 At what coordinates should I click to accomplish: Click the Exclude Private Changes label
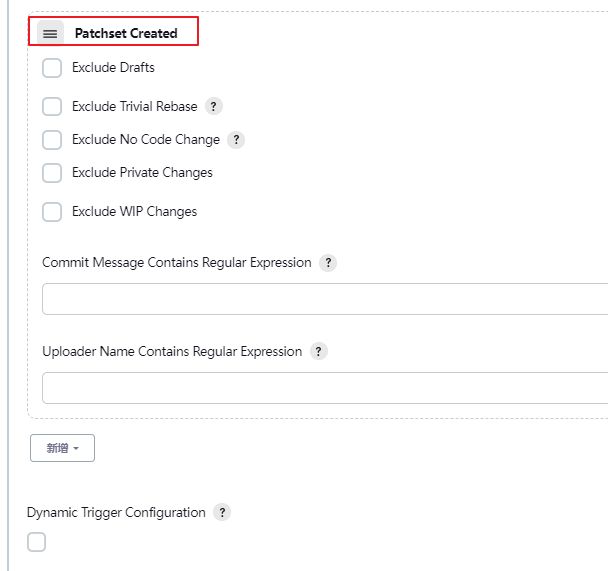[142, 173]
